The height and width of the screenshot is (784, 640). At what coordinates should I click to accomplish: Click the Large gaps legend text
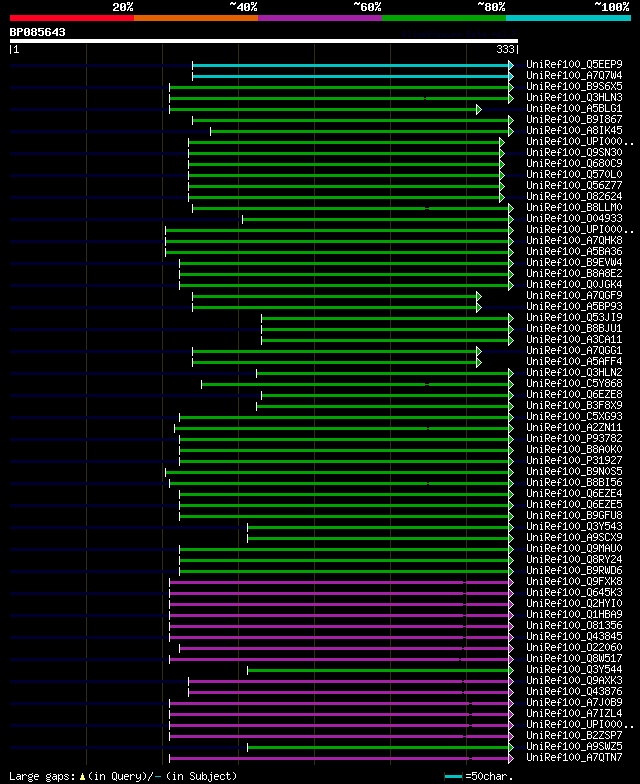point(123,776)
